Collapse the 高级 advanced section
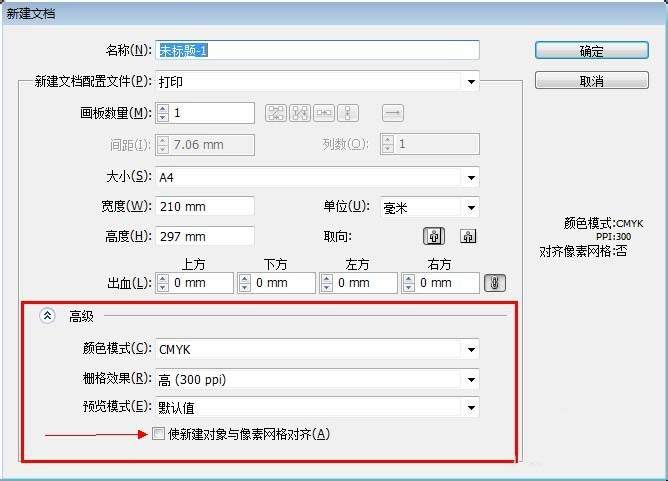 pos(47,316)
